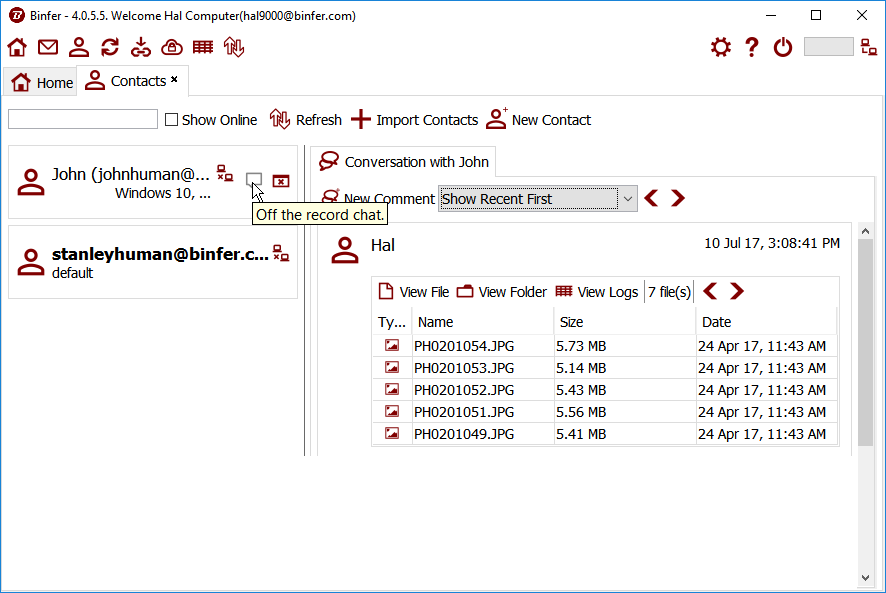Viewport: 886px width, 593px height.
Task: Open View Logs for files
Action: [x=597, y=292]
